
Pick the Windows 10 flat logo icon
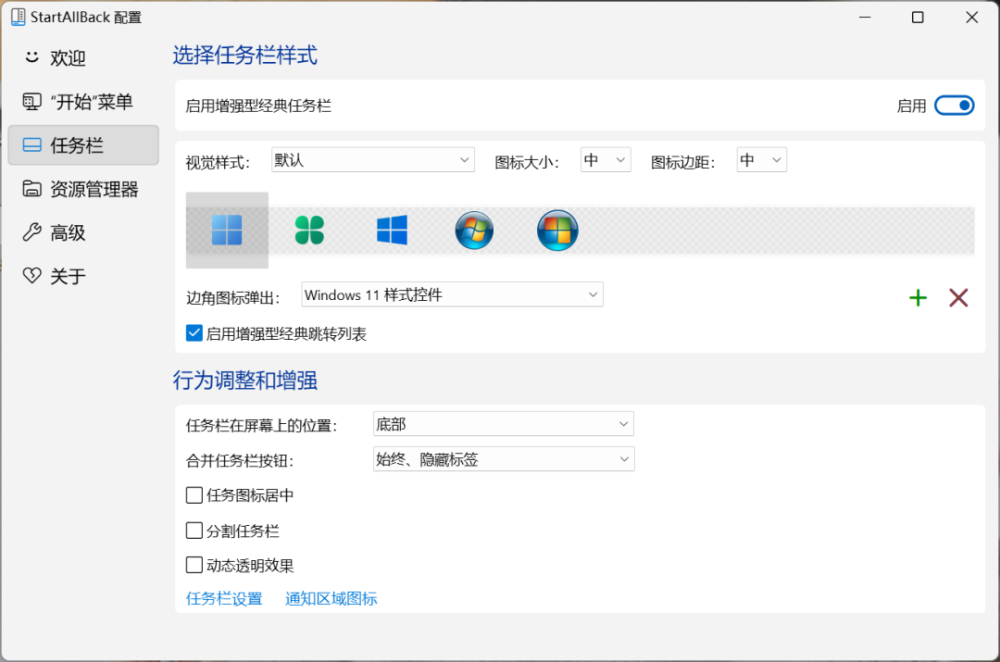point(392,230)
